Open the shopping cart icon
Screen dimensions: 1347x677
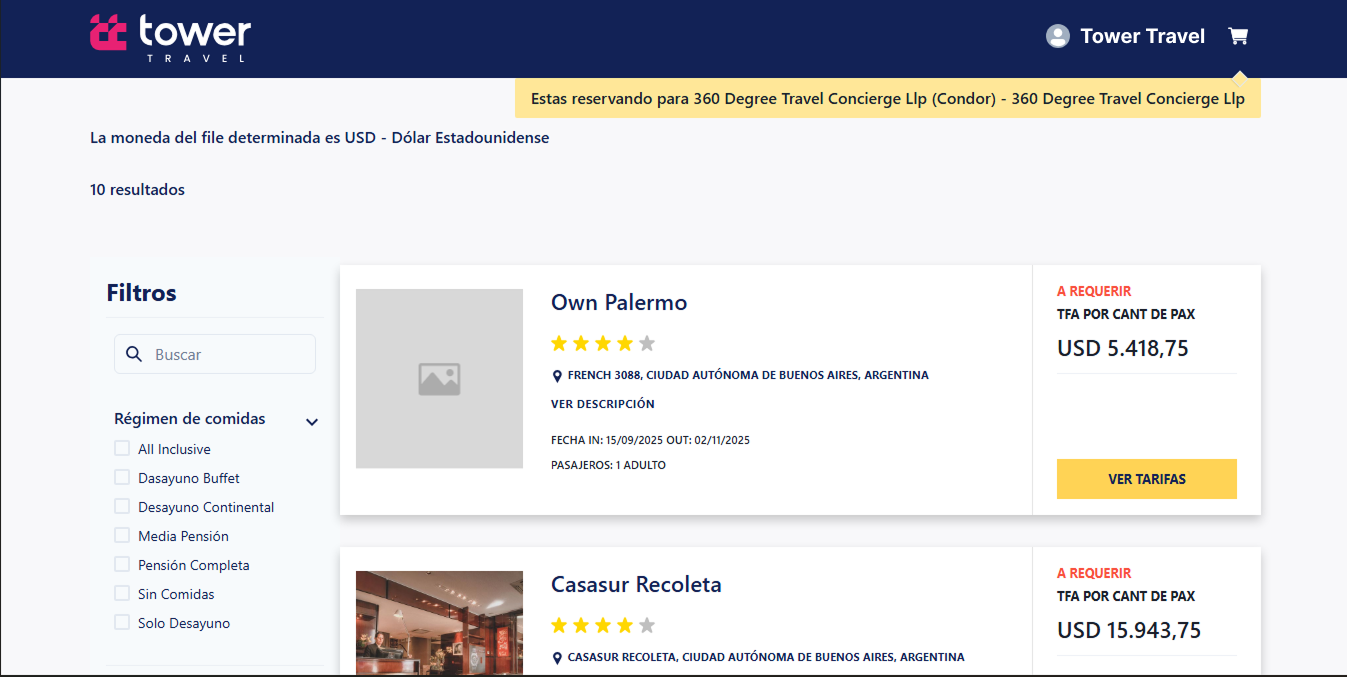(x=1238, y=35)
